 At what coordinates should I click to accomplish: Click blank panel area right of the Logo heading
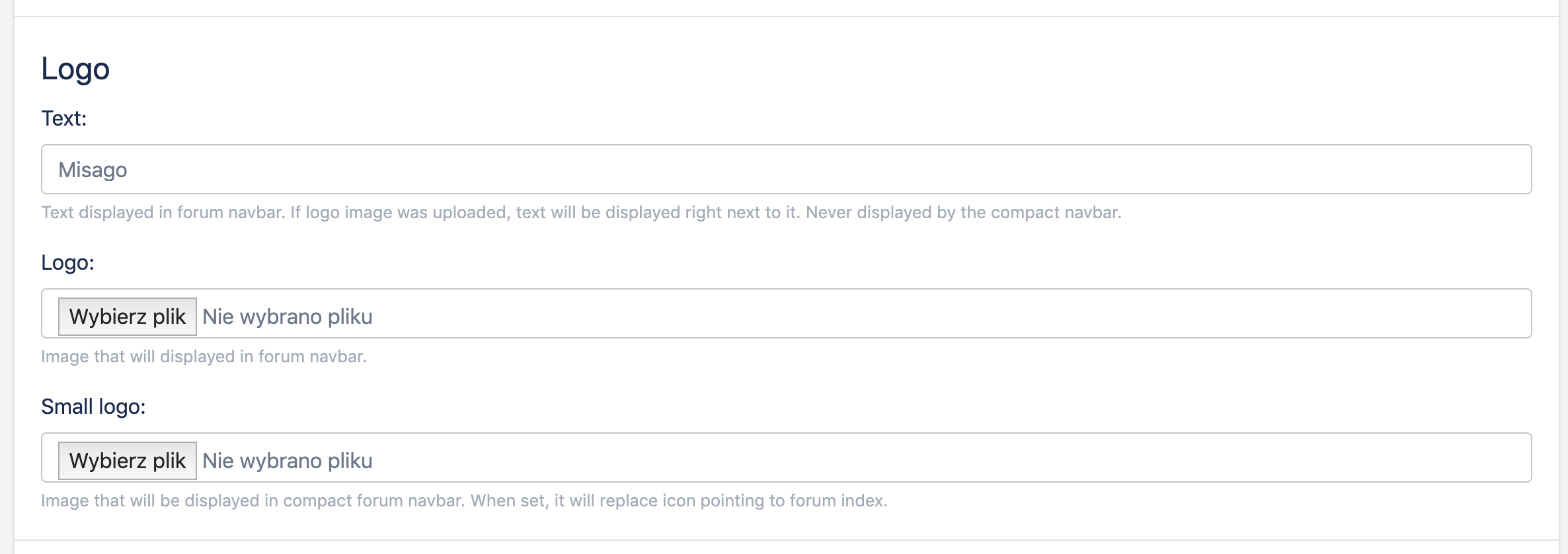(x=793, y=69)
